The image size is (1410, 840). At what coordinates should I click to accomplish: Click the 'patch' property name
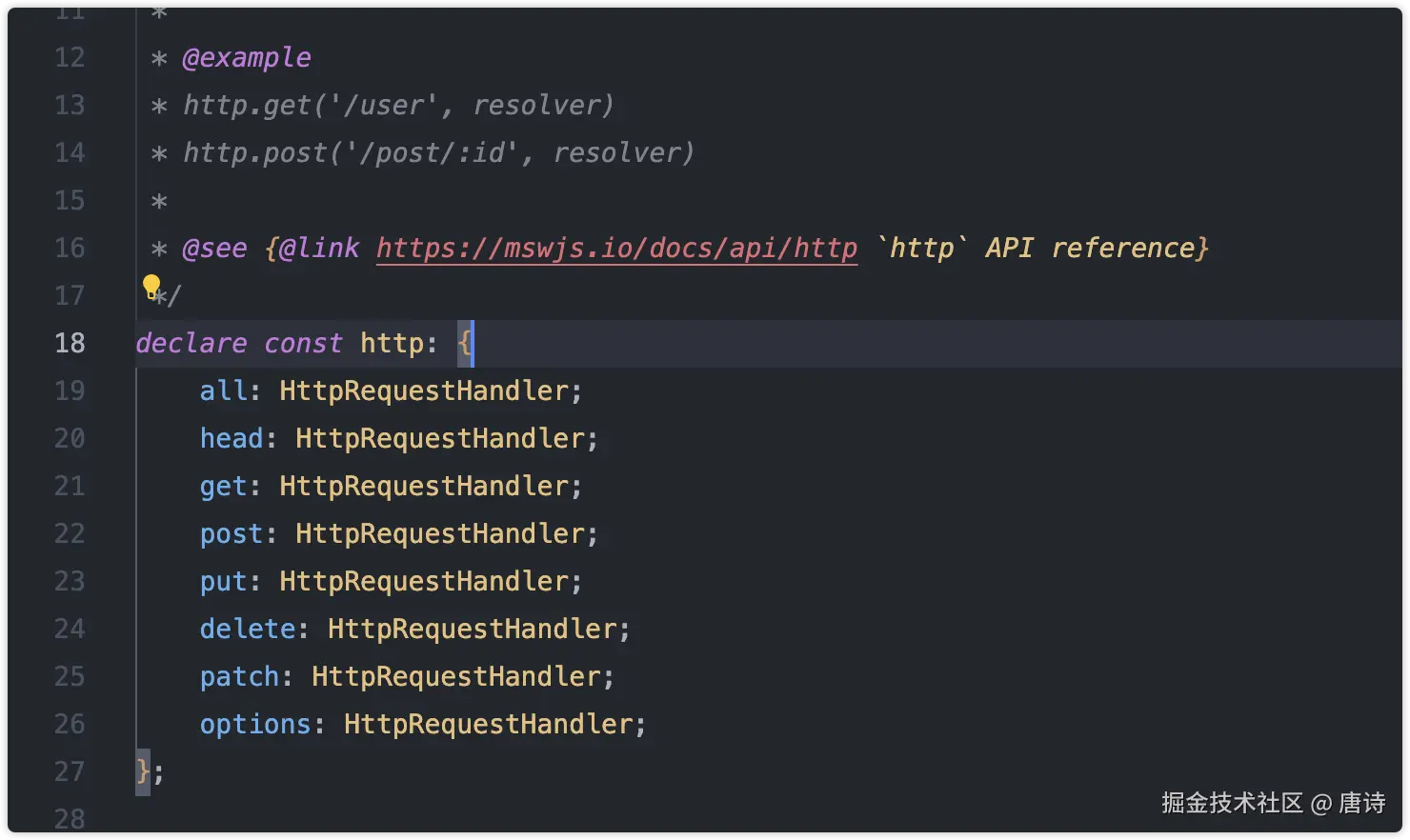(x=239, y=676)
